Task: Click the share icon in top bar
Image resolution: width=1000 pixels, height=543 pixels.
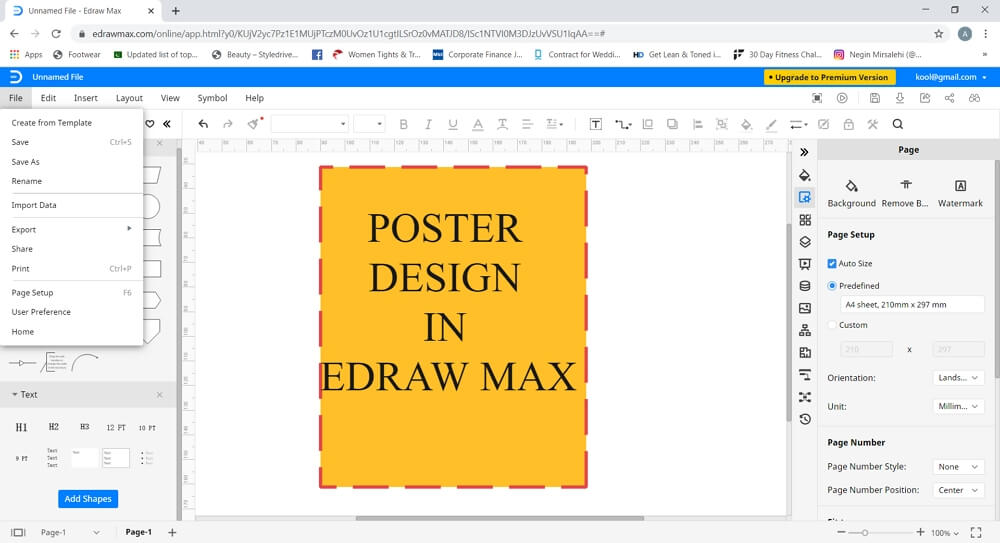Action: [x=950, y=98]
